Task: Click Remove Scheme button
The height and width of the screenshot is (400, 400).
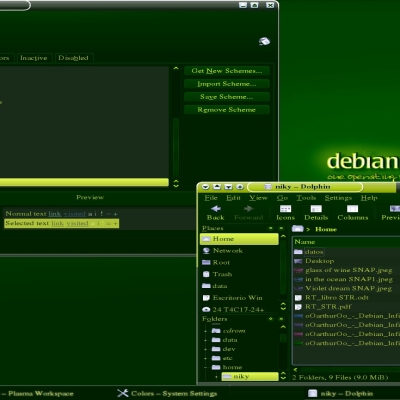Action: tap(227, 110)
